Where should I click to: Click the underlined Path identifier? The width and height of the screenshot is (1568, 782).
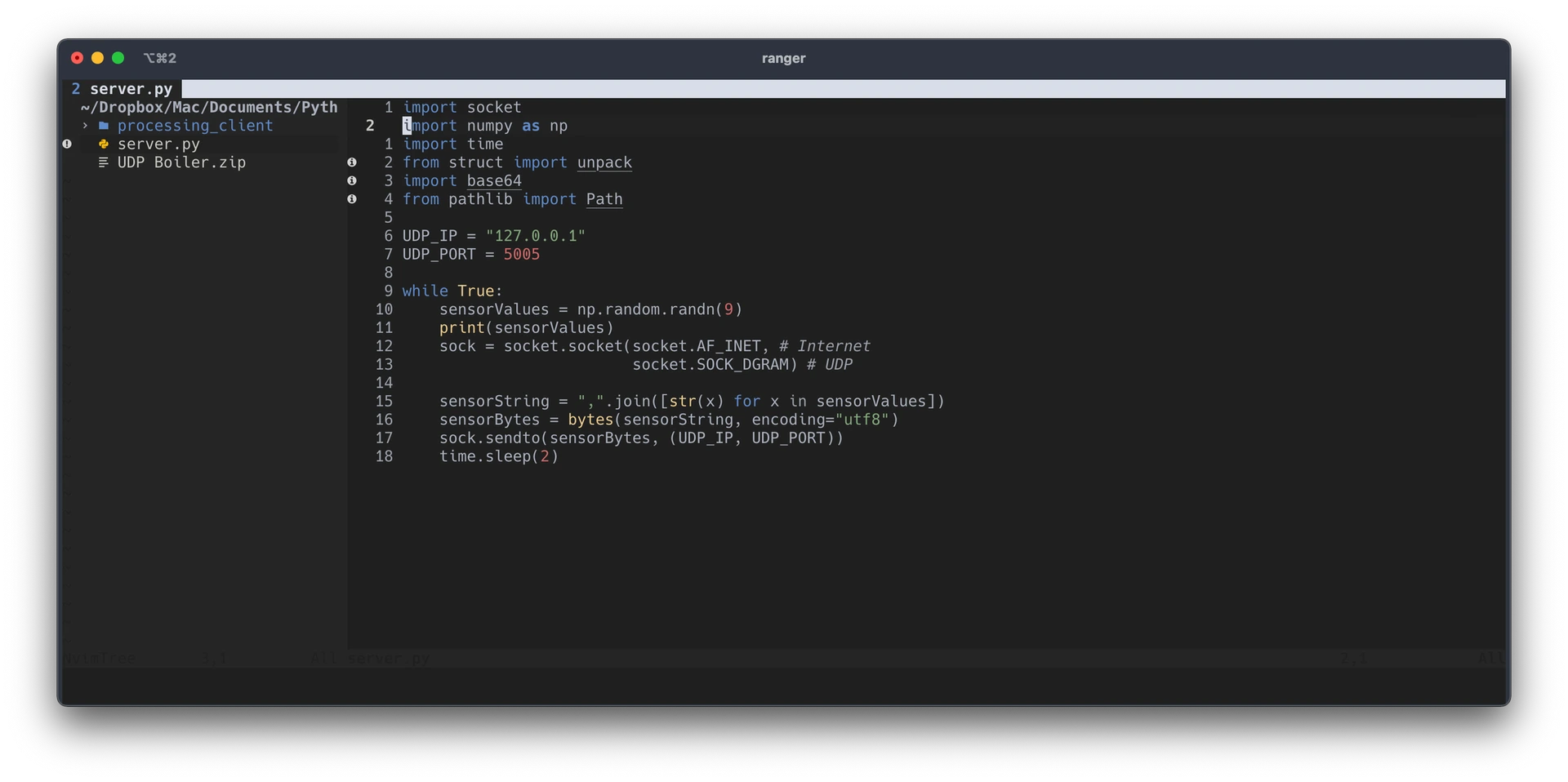click(x=604, y=199)
